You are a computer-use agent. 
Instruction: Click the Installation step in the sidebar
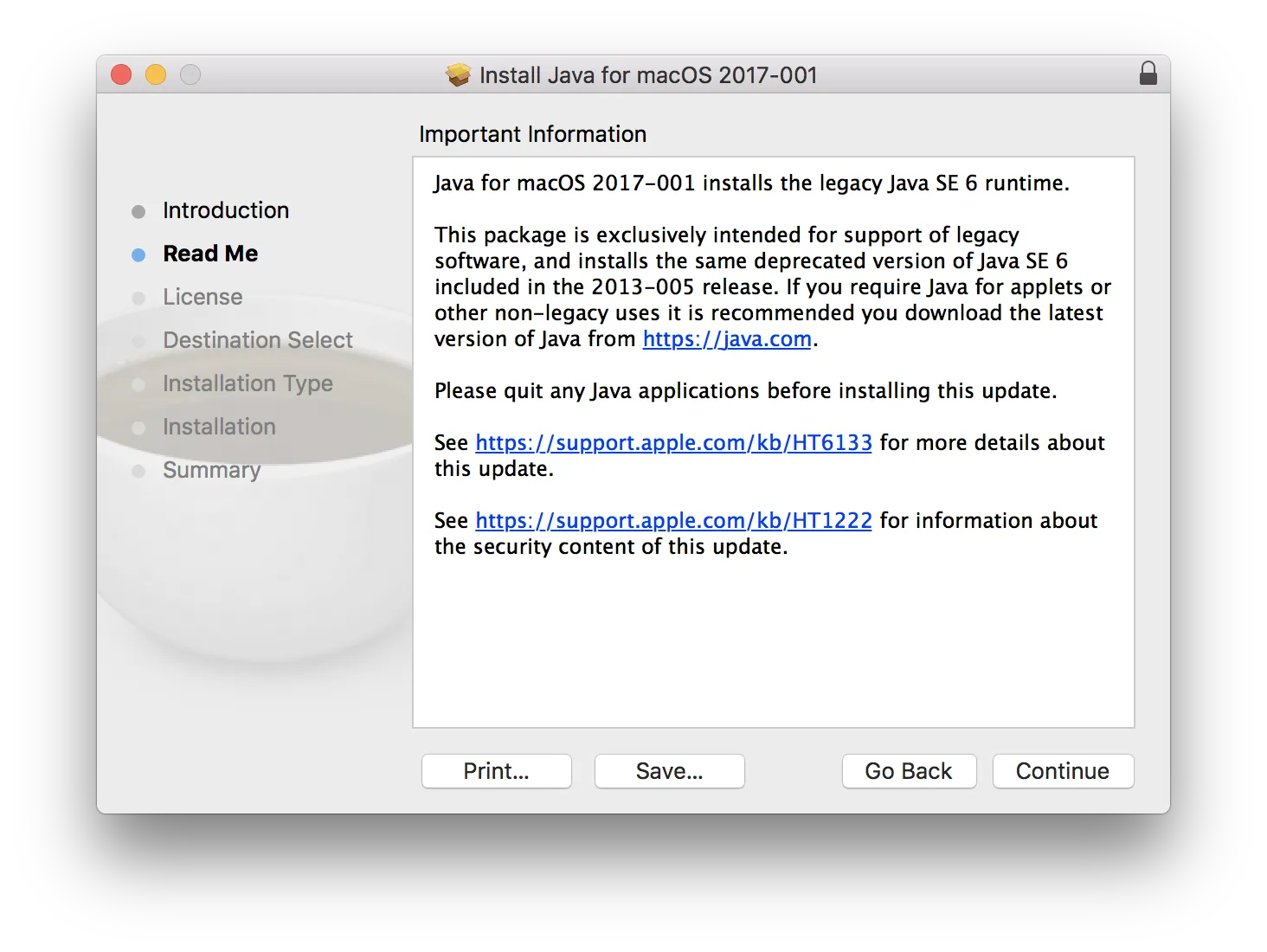pos(219,427)
